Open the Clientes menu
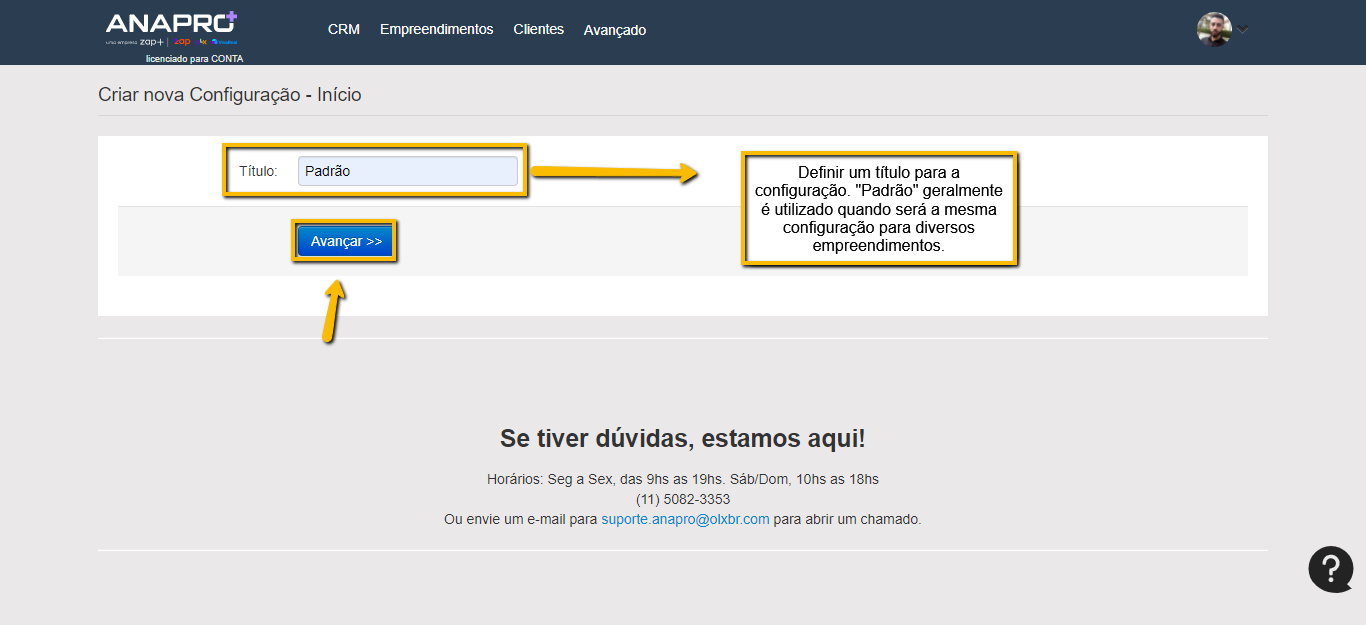Viewport: 1366px width, 625px height. [x=538, y=30]
